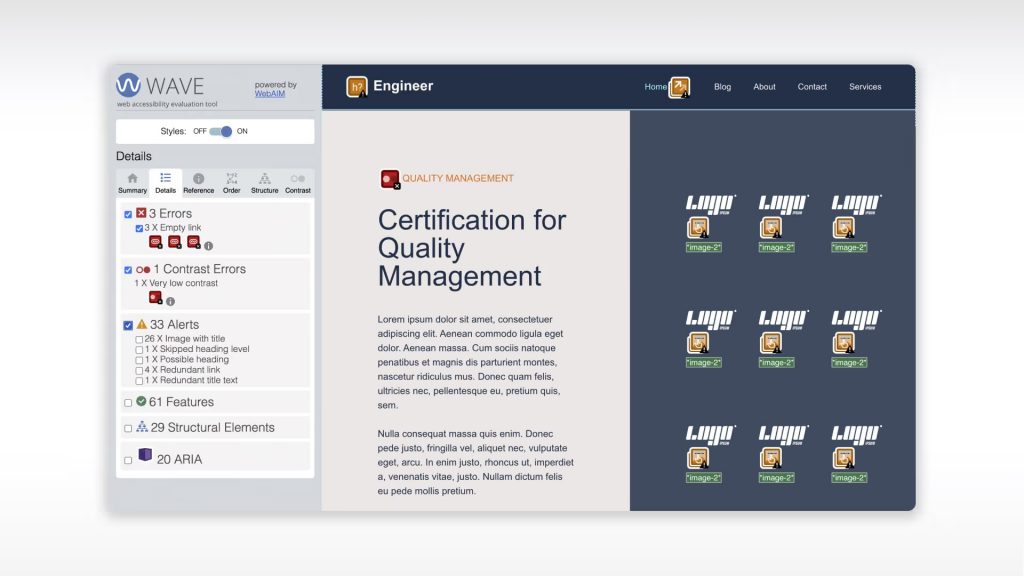
Task: Follow the WebAIM link
Action: point(269,93)
